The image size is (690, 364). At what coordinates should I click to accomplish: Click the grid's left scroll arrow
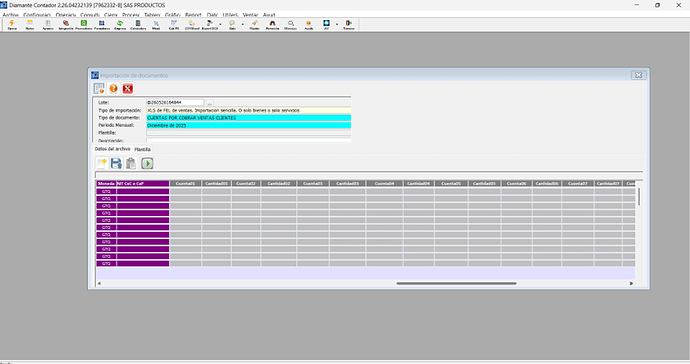pos(99,283)
